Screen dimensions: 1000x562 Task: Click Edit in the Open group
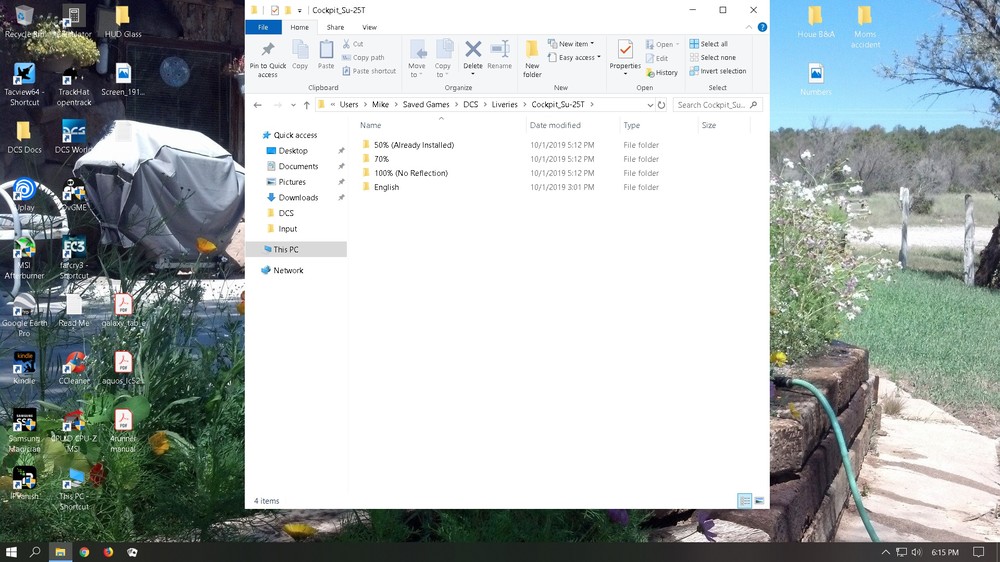[657, 58]
